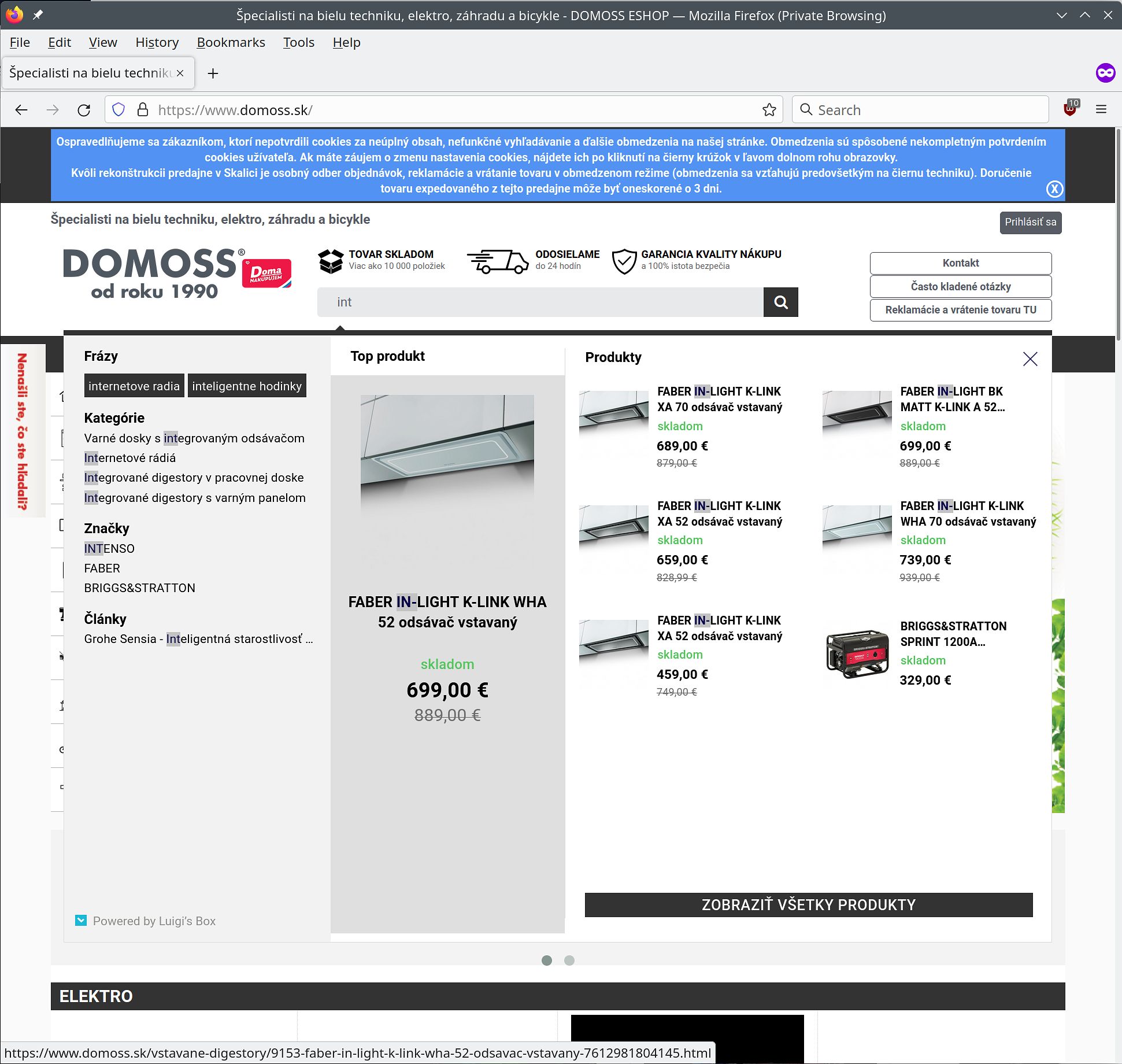The width and height of the screenshot is (1122, 1064).
Task: Open Integrované digestory s varným panelom
Action: 195,498
